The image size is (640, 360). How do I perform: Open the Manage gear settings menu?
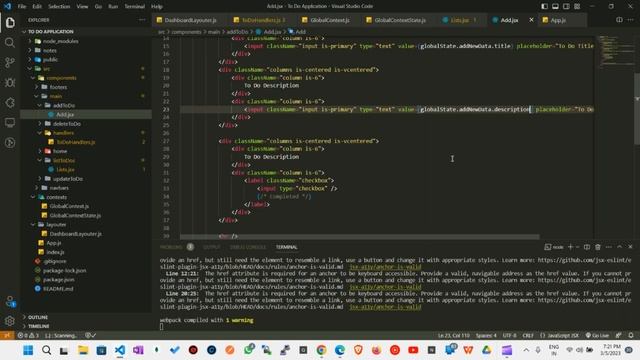(x=10, y=321)
